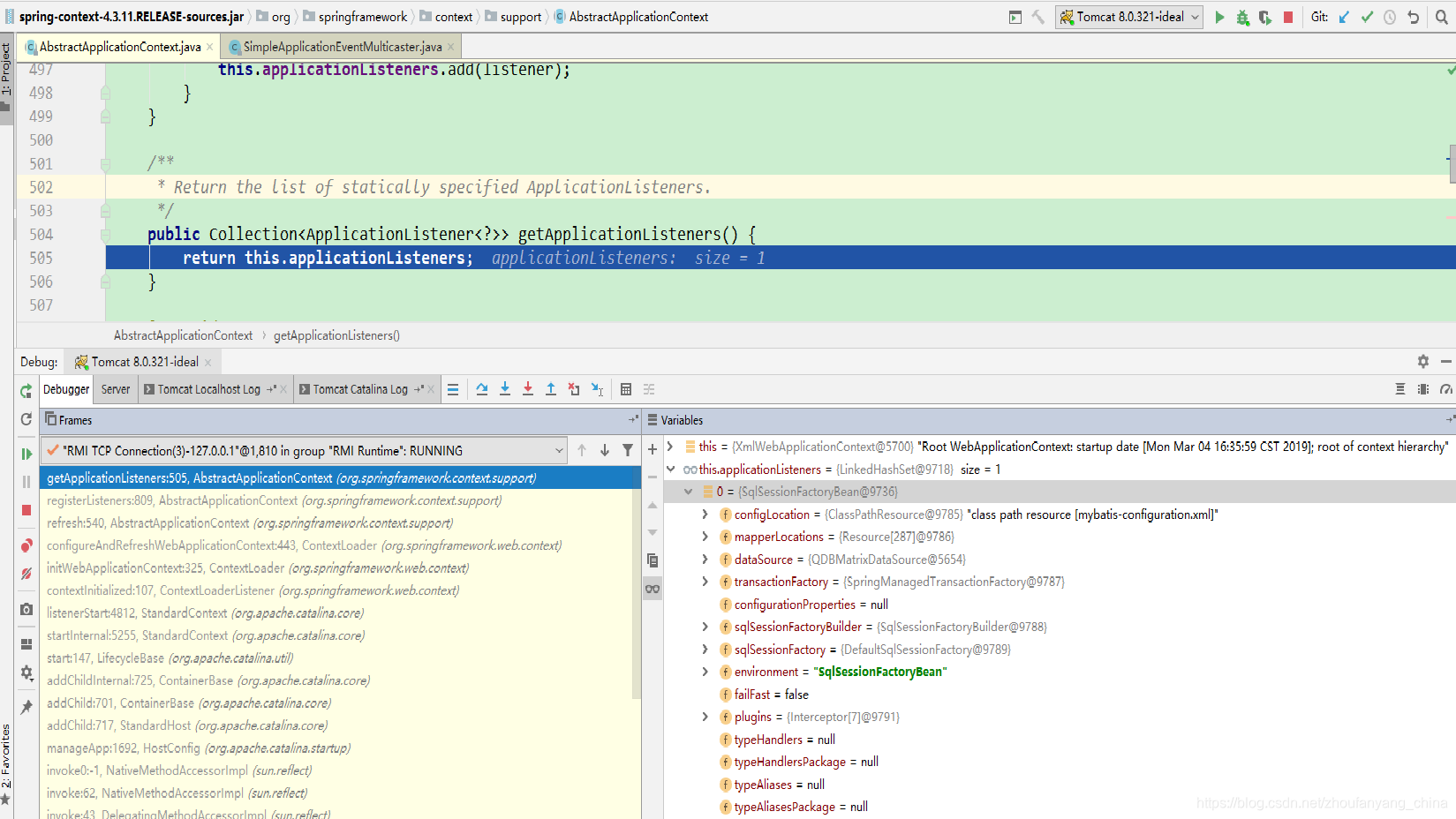Click 'springframework' breadcrumb in navigation bar
The height and width of the screenshot is (819, 1456).
click(x=362, y=17)
